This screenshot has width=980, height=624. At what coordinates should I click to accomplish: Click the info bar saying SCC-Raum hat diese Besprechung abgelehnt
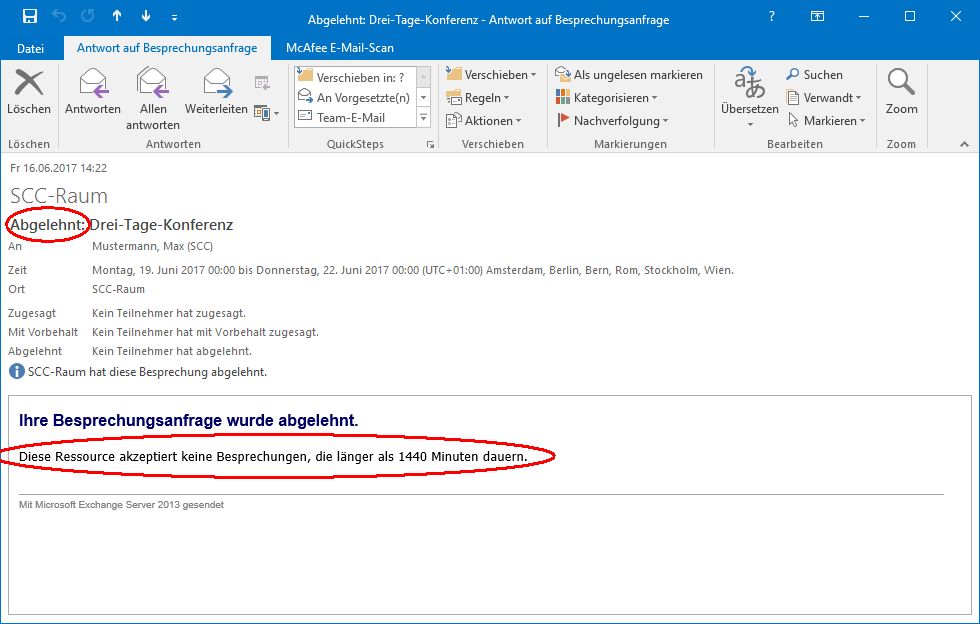pyautogui.click(x=138, y=372)
